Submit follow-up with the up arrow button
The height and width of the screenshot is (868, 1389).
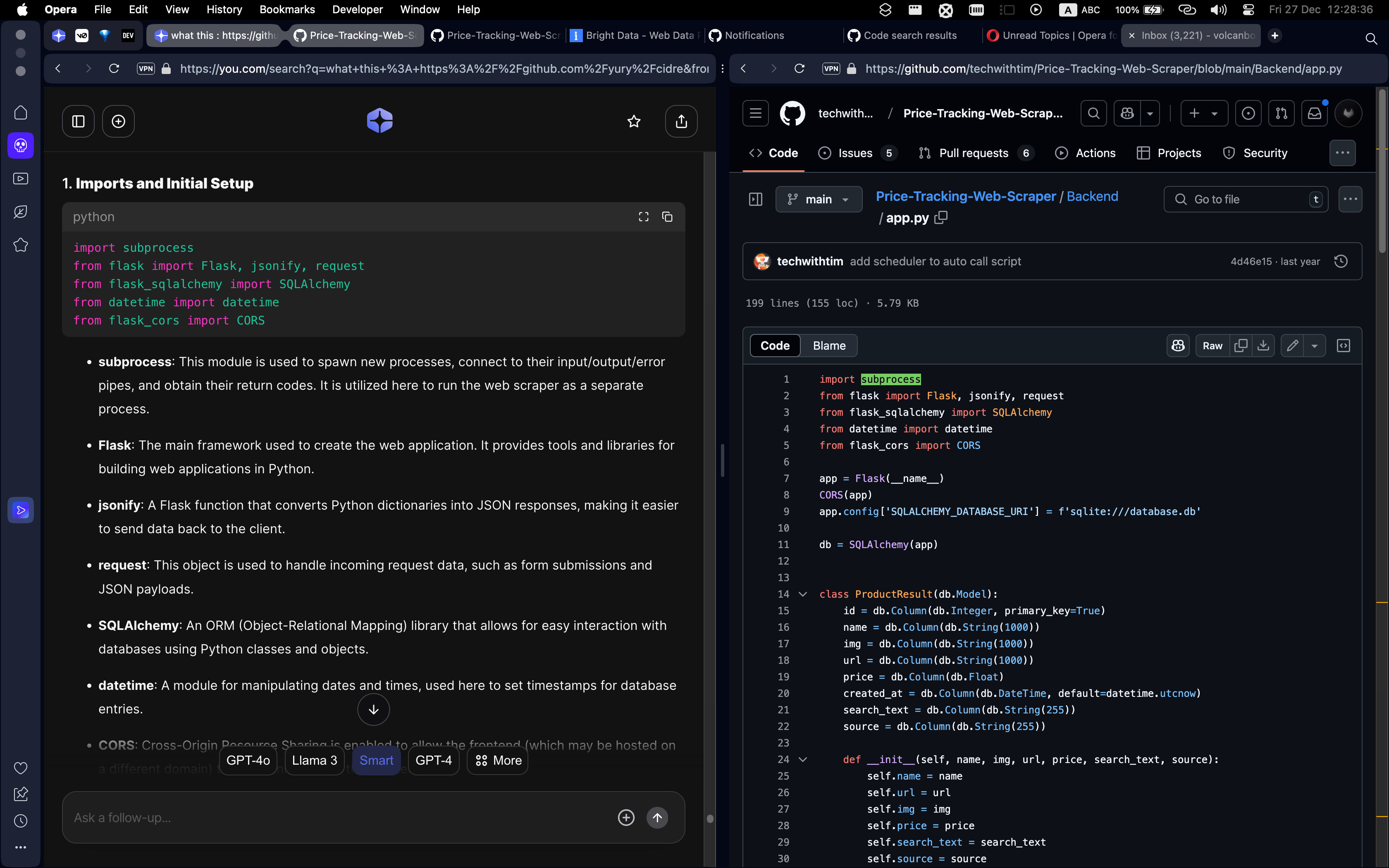pyautogui.click(x=657, y=818)
